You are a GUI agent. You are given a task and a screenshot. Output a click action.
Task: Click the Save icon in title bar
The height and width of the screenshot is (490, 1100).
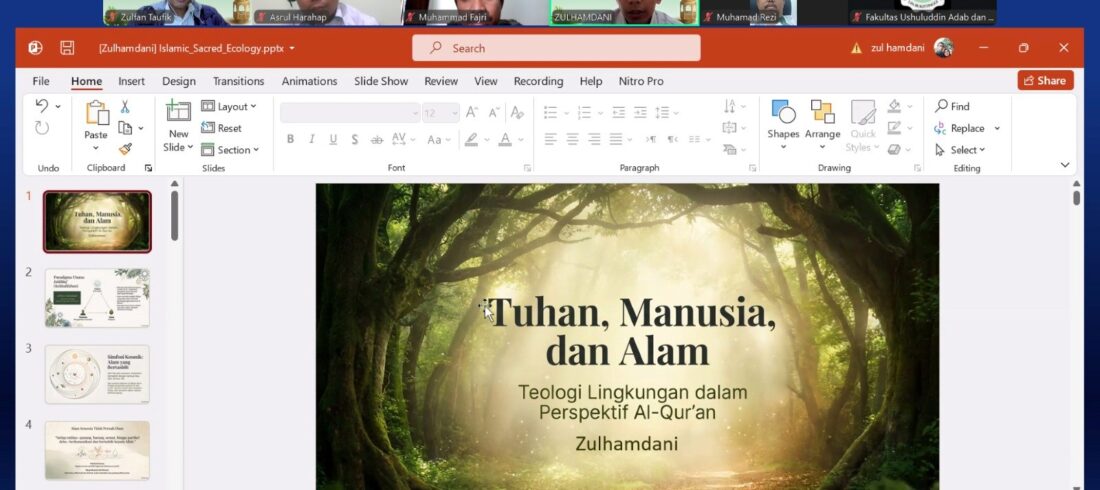tap(67, 48)
